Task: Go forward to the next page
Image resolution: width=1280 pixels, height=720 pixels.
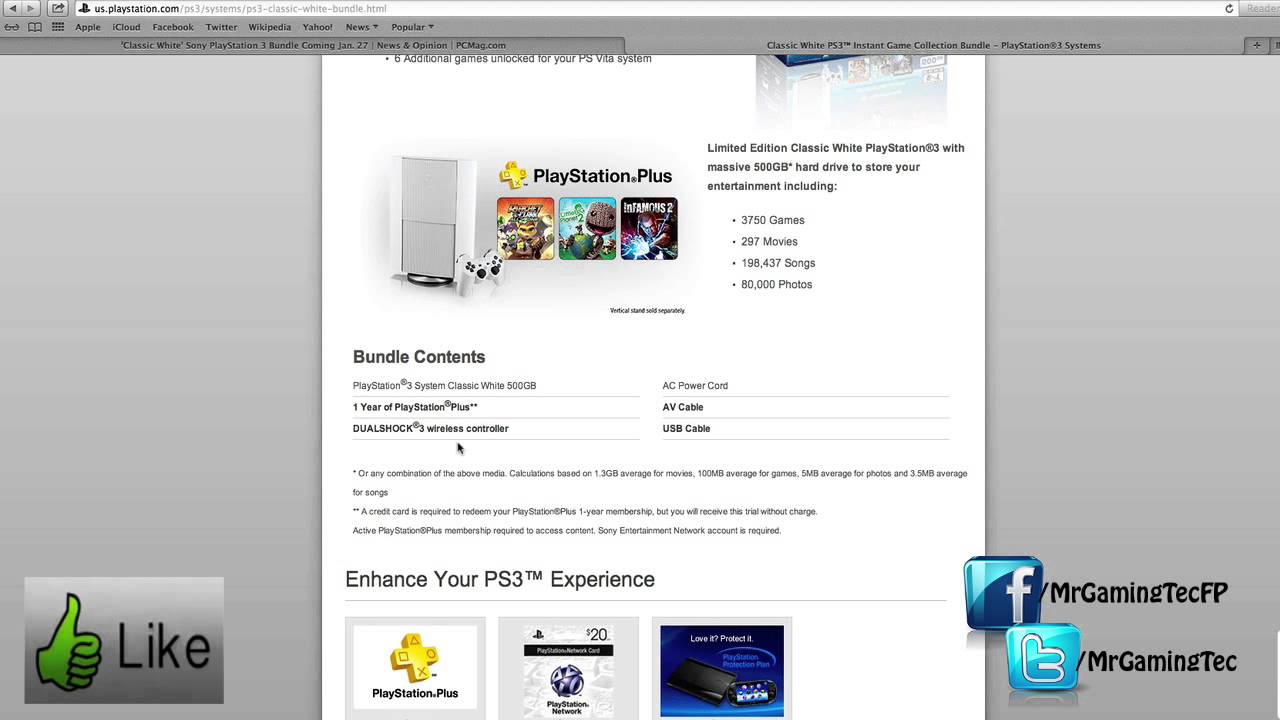Action: click(31, 8)
